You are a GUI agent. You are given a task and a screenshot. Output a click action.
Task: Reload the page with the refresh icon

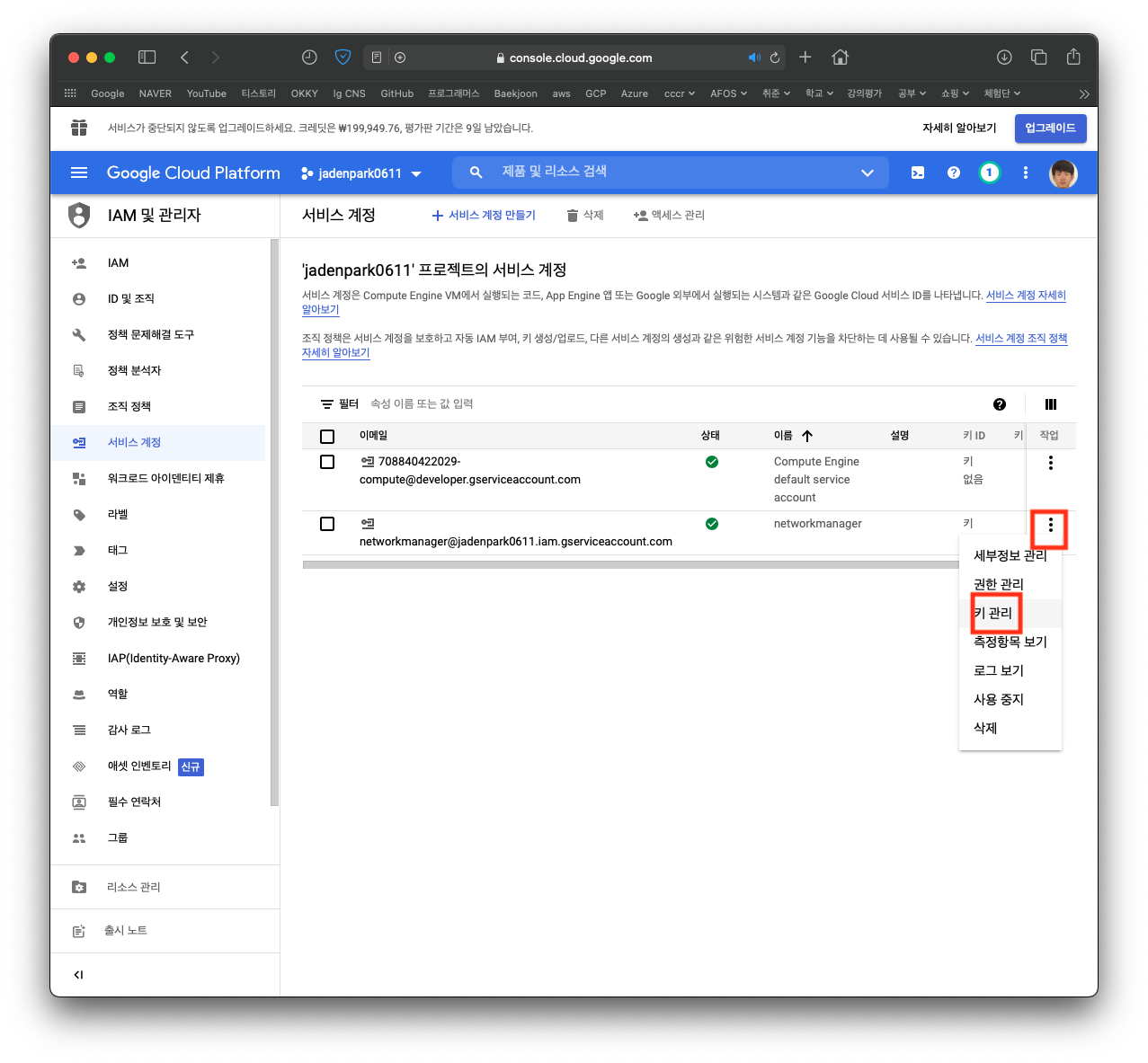point(775,58)
